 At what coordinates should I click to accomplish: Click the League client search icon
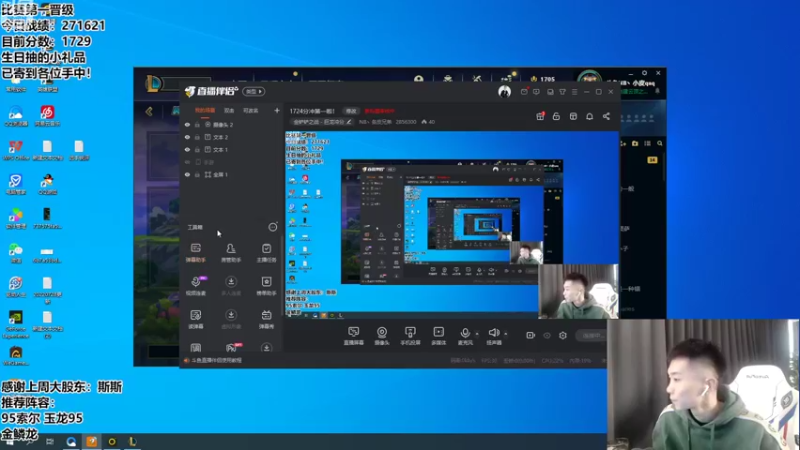point(660,144)
